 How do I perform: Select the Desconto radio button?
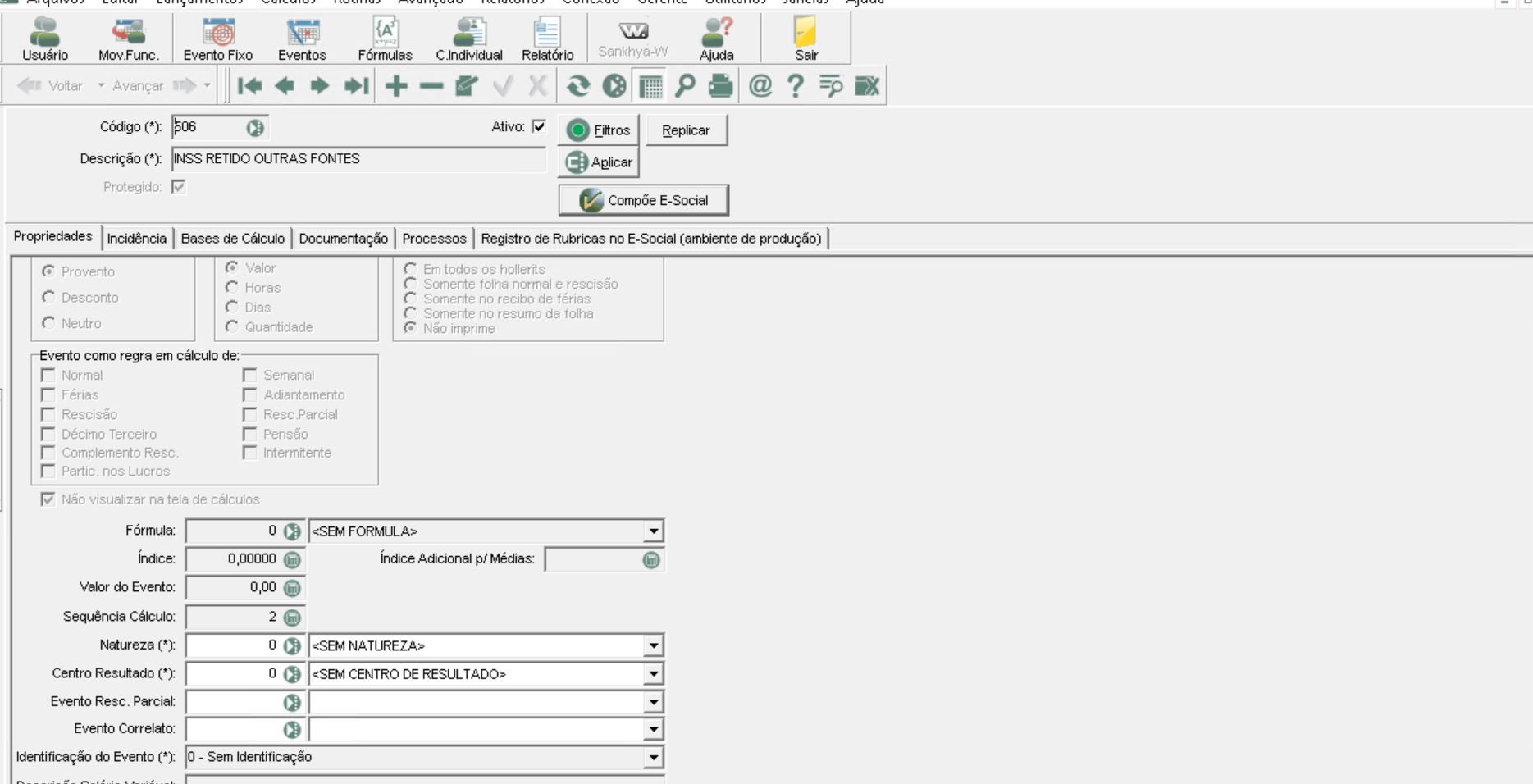(x=48, y=297)
